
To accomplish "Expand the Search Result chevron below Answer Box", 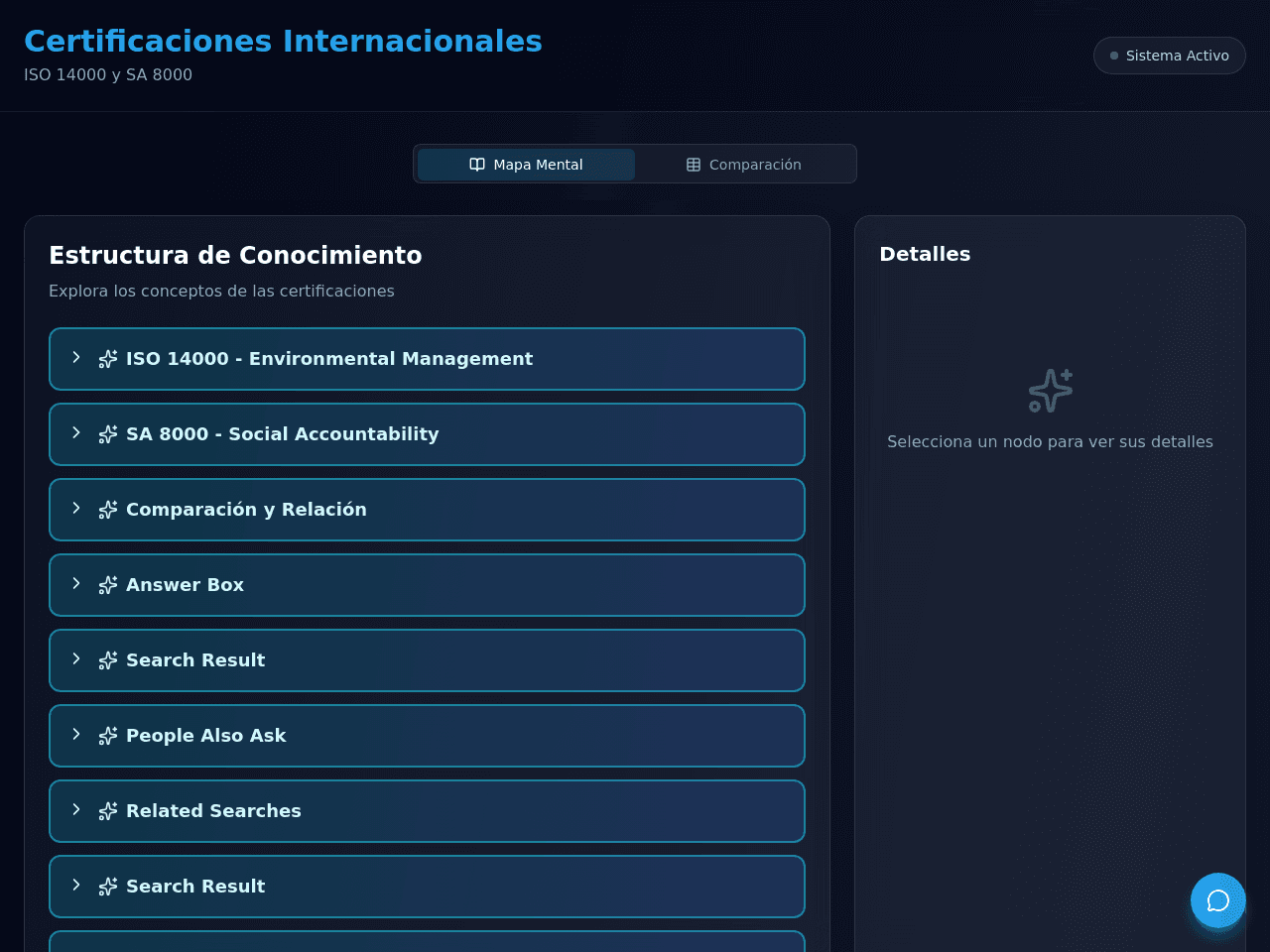I will (x=76, y=659).
